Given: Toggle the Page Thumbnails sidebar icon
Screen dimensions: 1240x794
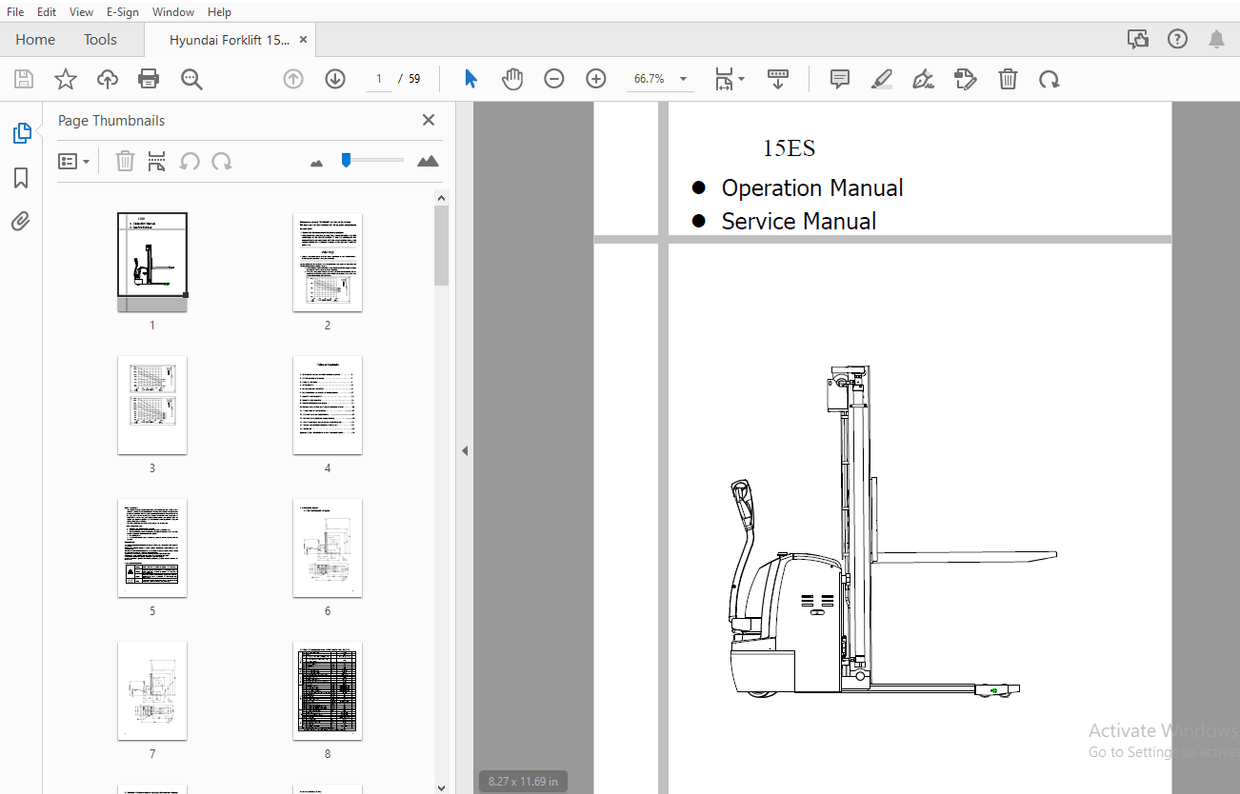Looking at the screenshot, I should click(x=21, y=133).
